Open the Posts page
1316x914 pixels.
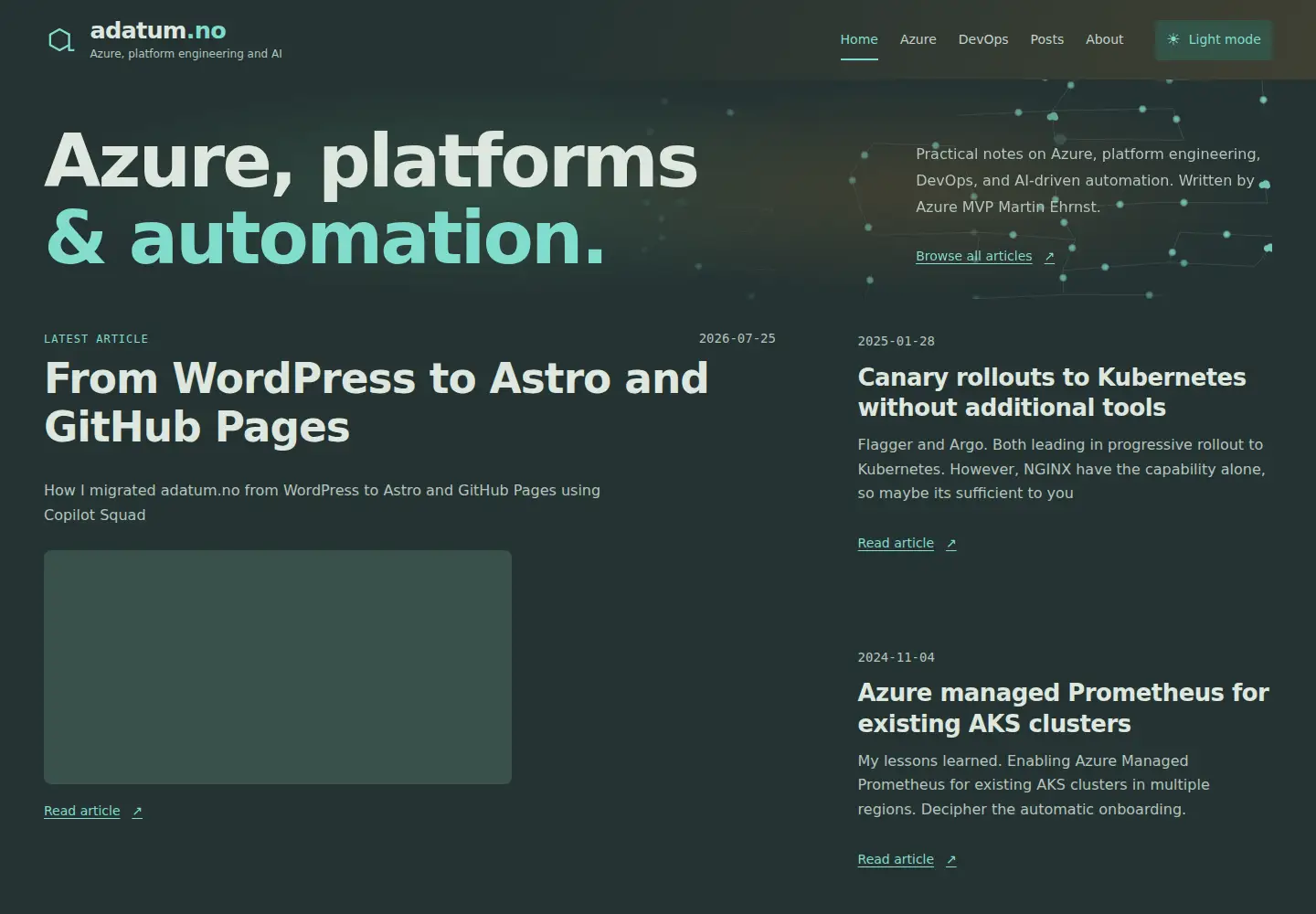(x=1047, y=39)
